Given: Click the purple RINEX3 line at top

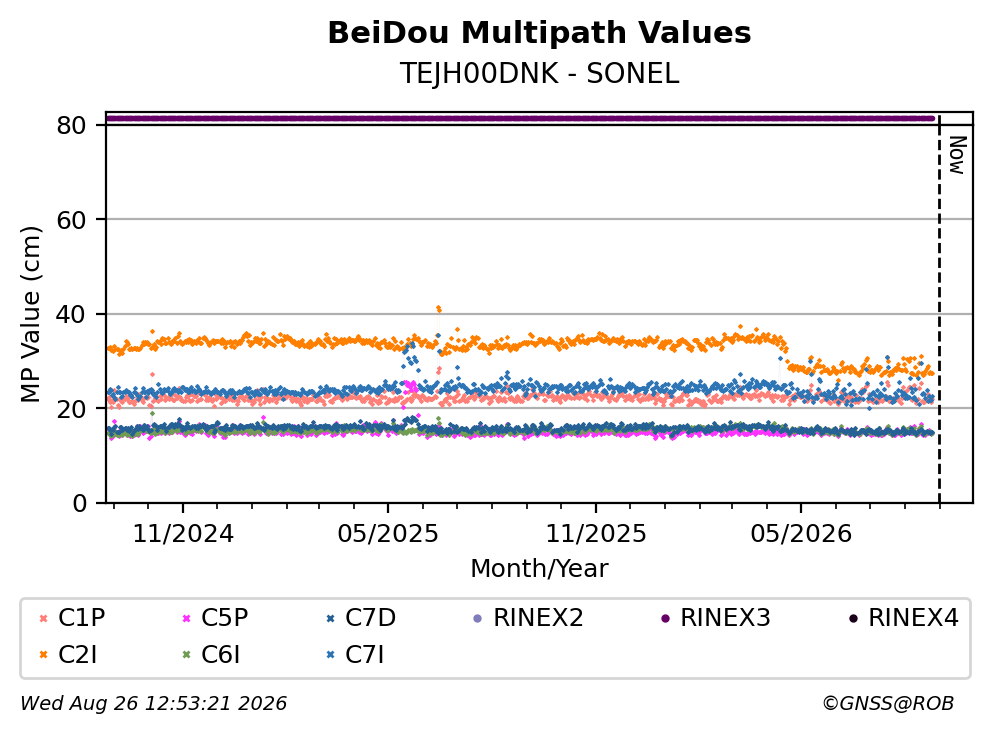Looking at the screenshot, I should 521,118.
